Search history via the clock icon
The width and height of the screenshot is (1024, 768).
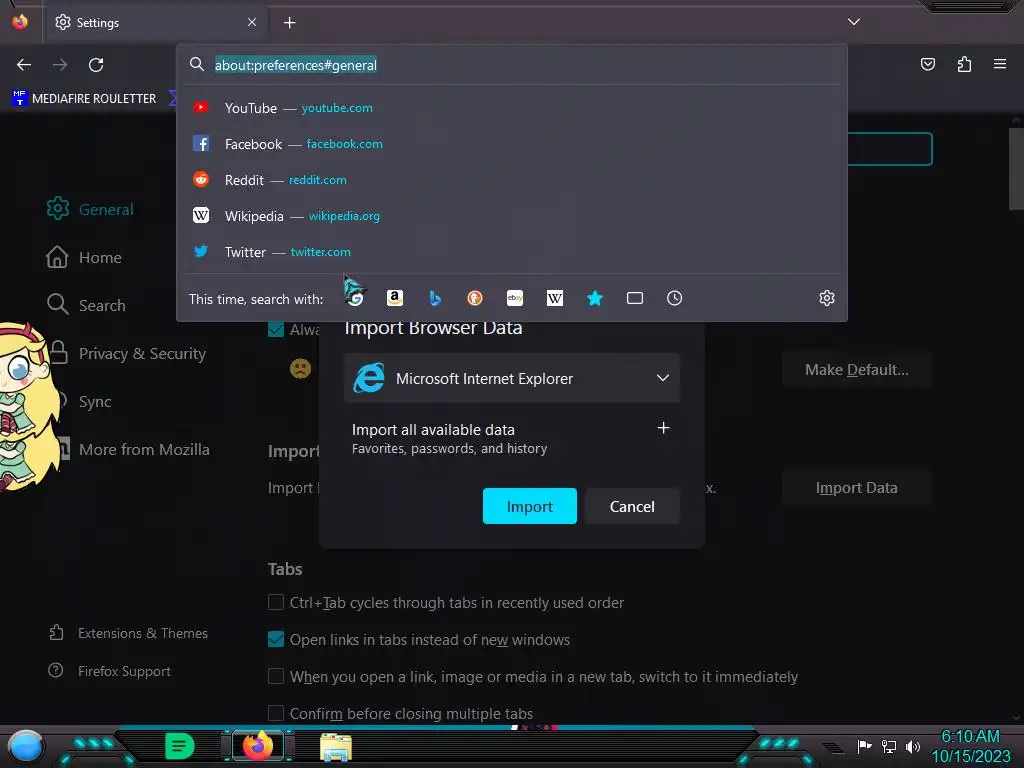[675, 298]
